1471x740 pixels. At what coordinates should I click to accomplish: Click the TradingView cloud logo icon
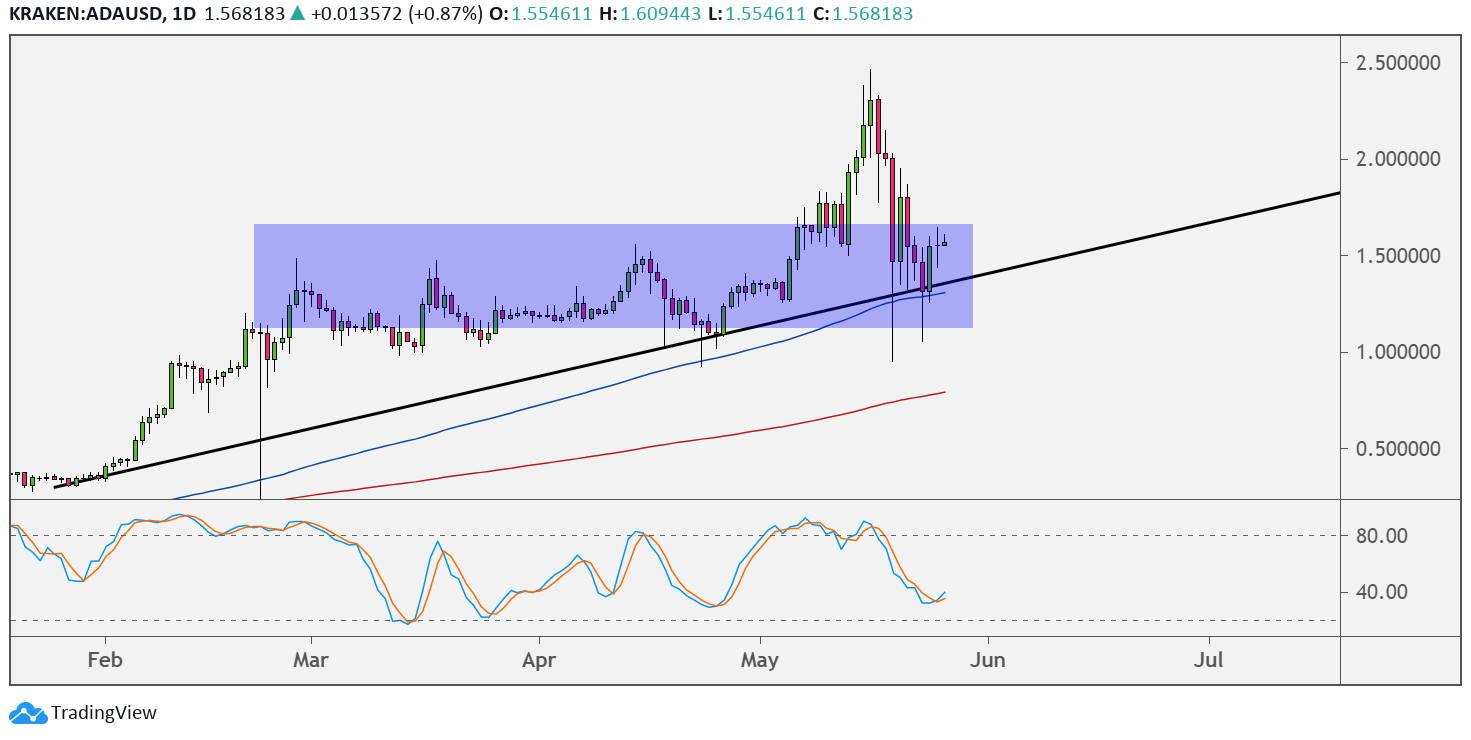click(x=27, y=713)
